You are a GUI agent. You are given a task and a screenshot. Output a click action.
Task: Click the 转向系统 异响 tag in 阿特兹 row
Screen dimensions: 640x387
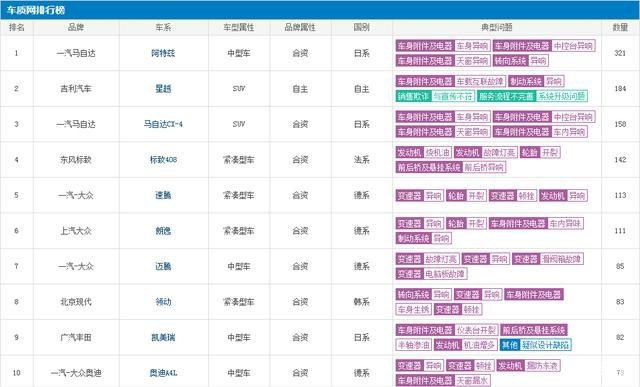coord(520,61)
